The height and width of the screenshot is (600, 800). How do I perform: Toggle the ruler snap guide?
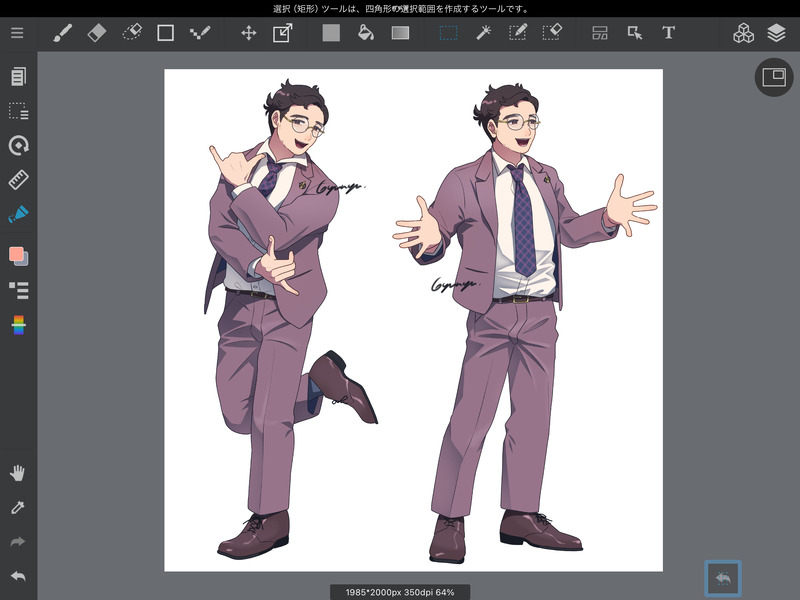[x=18, y=180]
